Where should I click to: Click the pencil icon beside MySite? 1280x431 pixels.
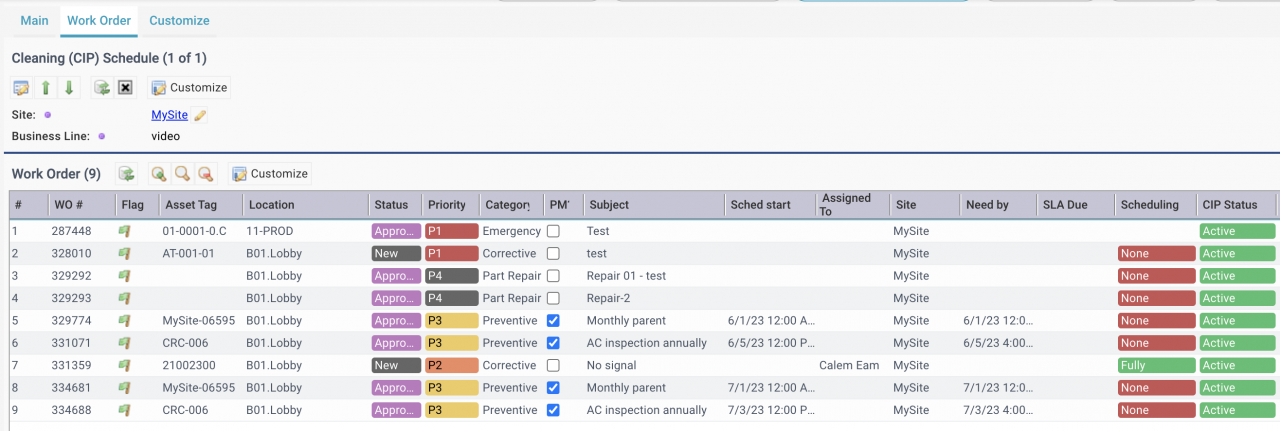point(200,115)
